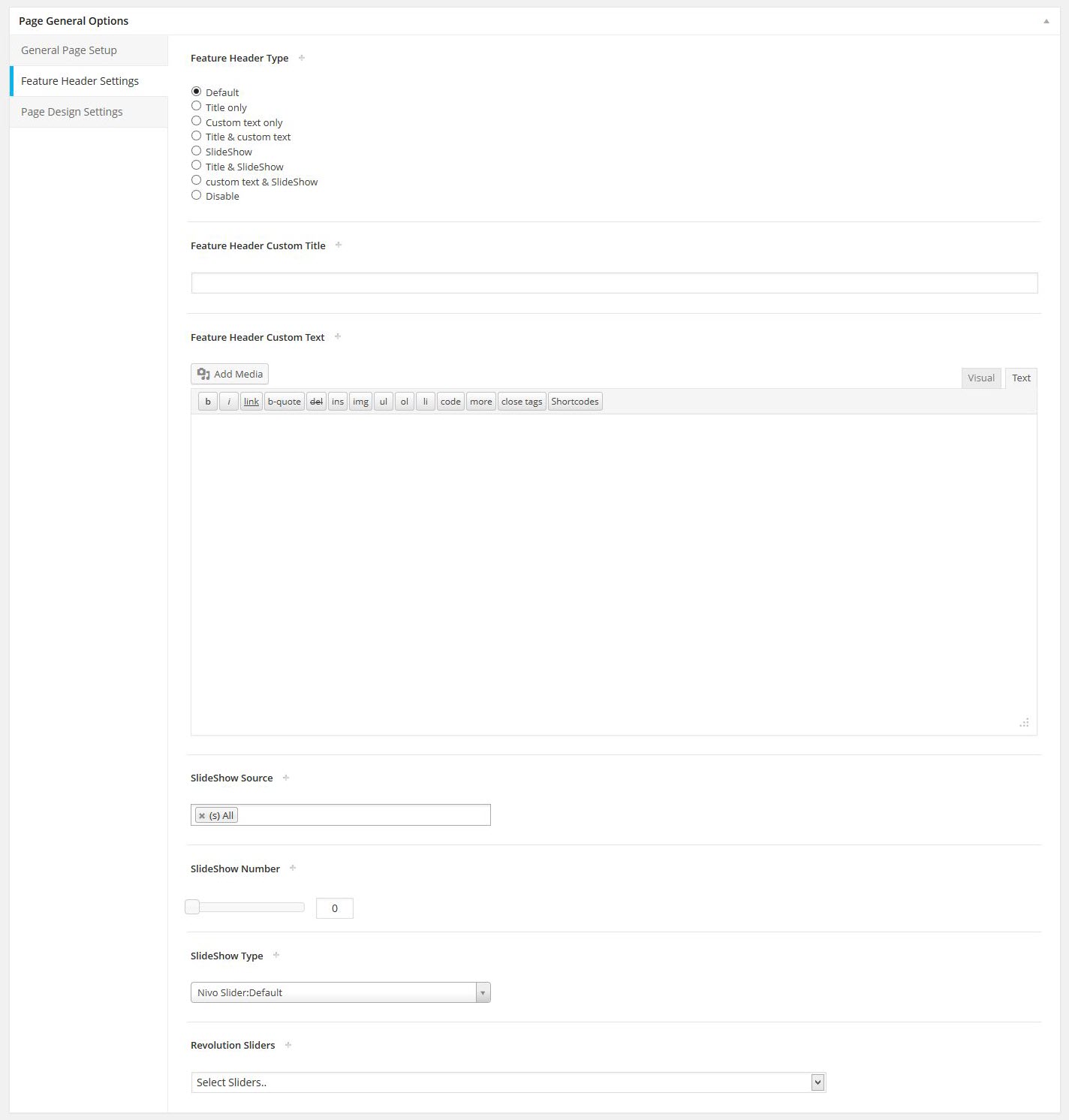1069x1120 pixels.
Task: Click the help icon beside Feature Header Type
Action: click(302, 58)
